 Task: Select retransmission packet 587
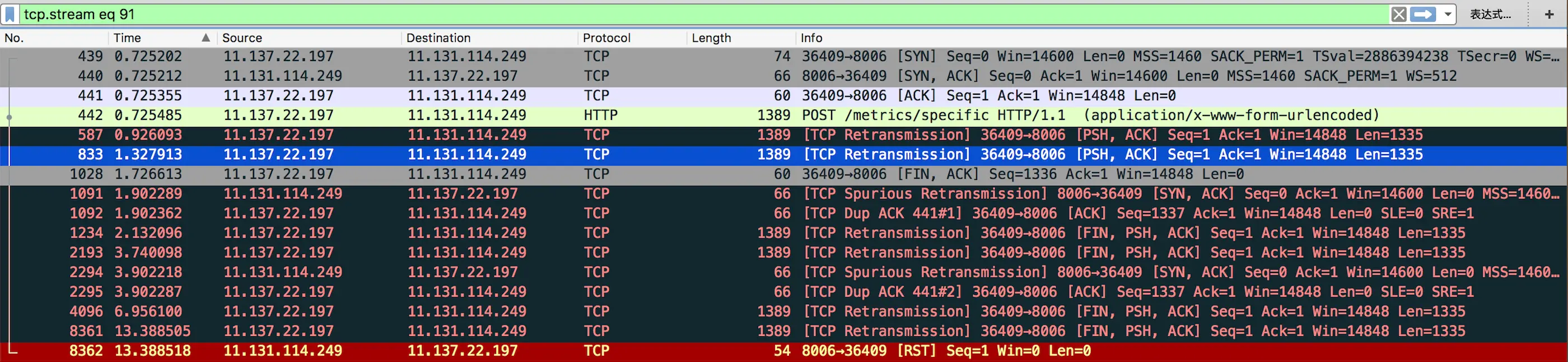tap(784, 134)
